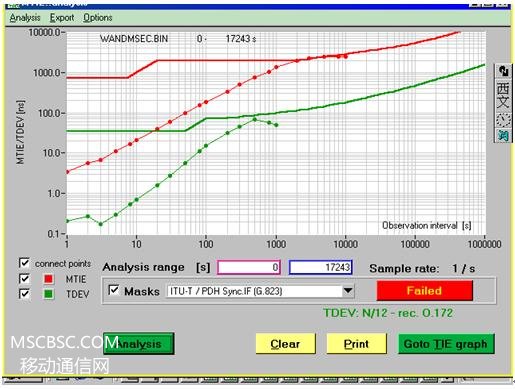515x389 pixels.
Task: Click the Goto TIE graph button
Action: [x=446, y=344]
